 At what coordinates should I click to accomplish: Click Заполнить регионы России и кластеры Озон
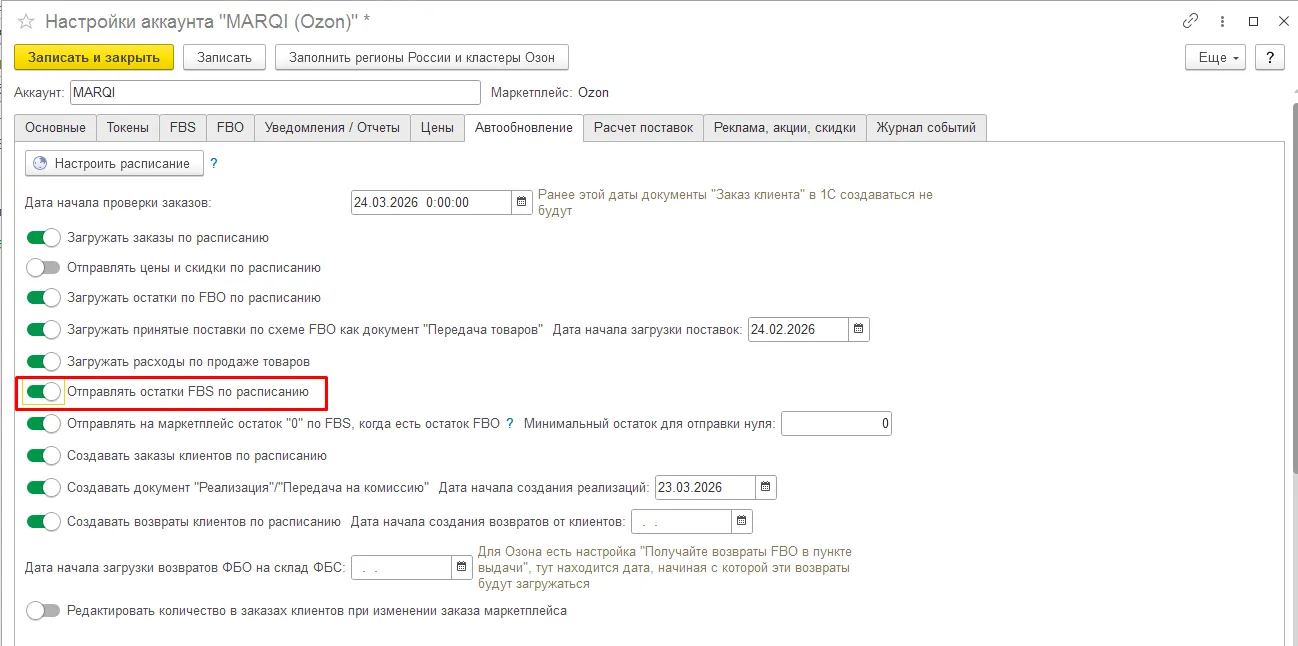(422, 57)
